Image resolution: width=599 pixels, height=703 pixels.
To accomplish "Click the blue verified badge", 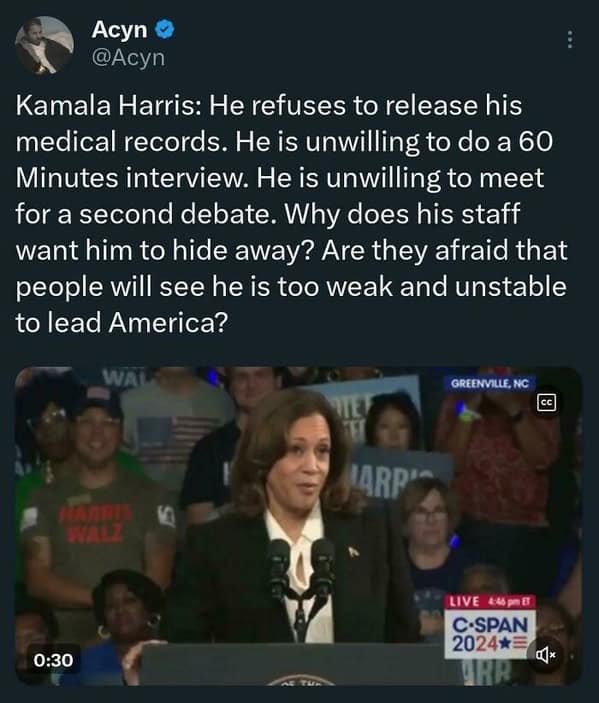I will coord(165,30).
